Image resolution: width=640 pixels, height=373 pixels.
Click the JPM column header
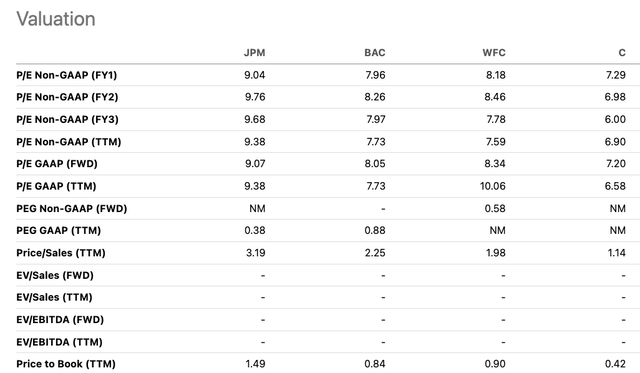(254, 53)
